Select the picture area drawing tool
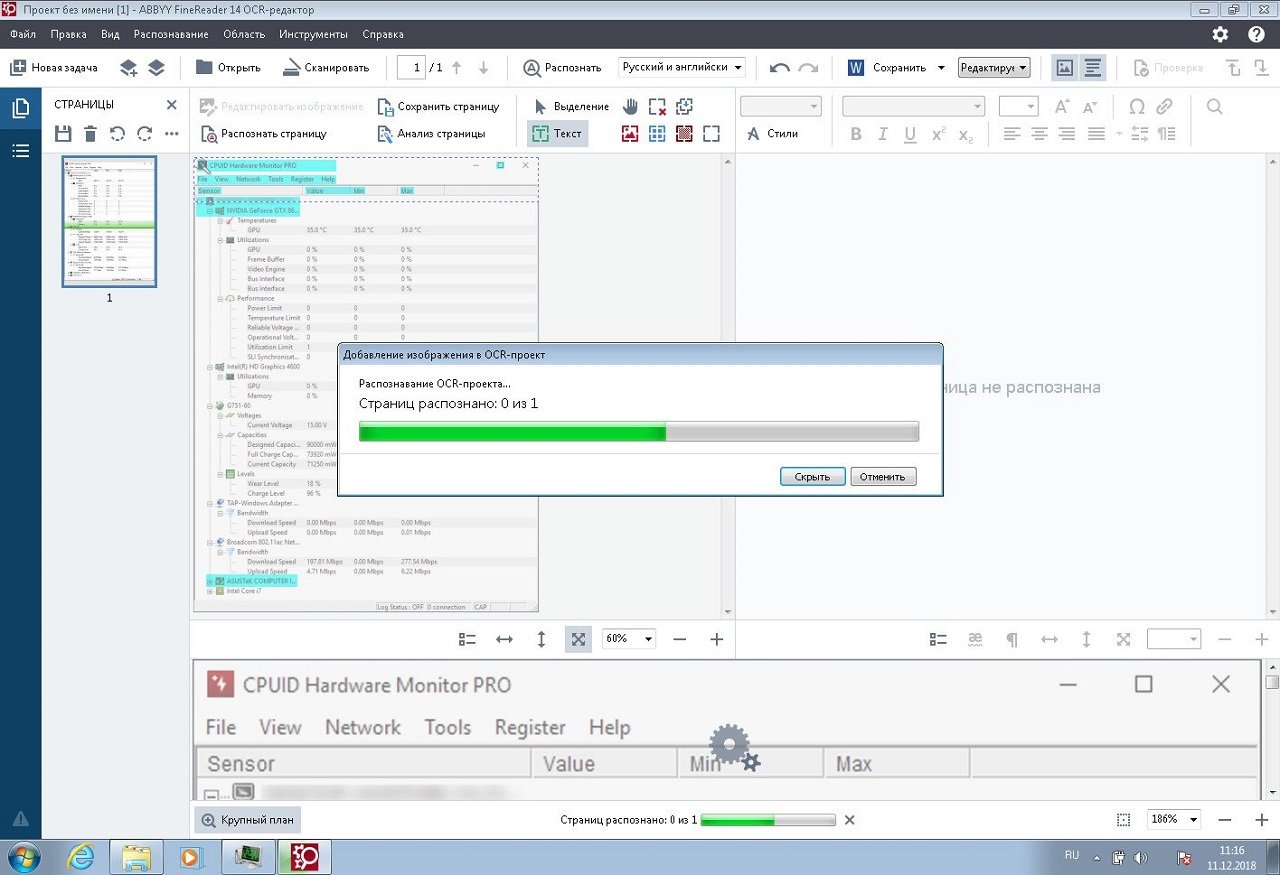This screenshot has width=1280, height=875. (630, 133)
